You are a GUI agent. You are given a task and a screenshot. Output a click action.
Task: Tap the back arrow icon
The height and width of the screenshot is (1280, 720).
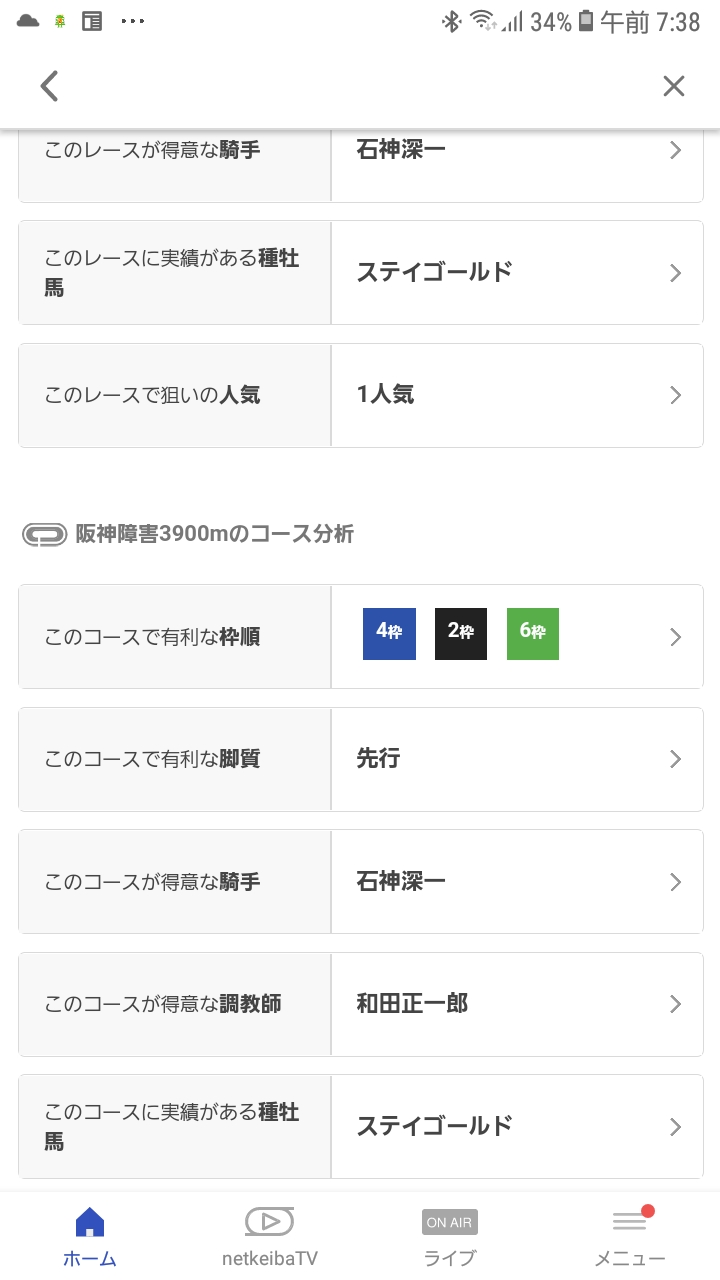50,86
